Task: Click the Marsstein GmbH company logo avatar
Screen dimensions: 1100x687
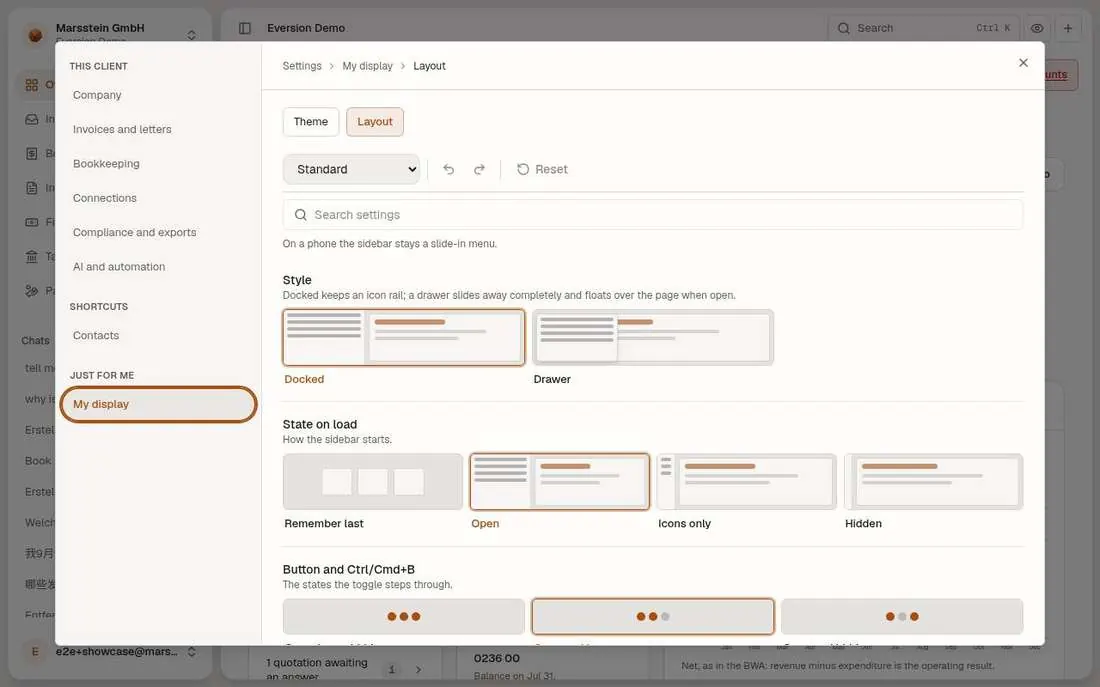Action: click(x=35, y=34)
